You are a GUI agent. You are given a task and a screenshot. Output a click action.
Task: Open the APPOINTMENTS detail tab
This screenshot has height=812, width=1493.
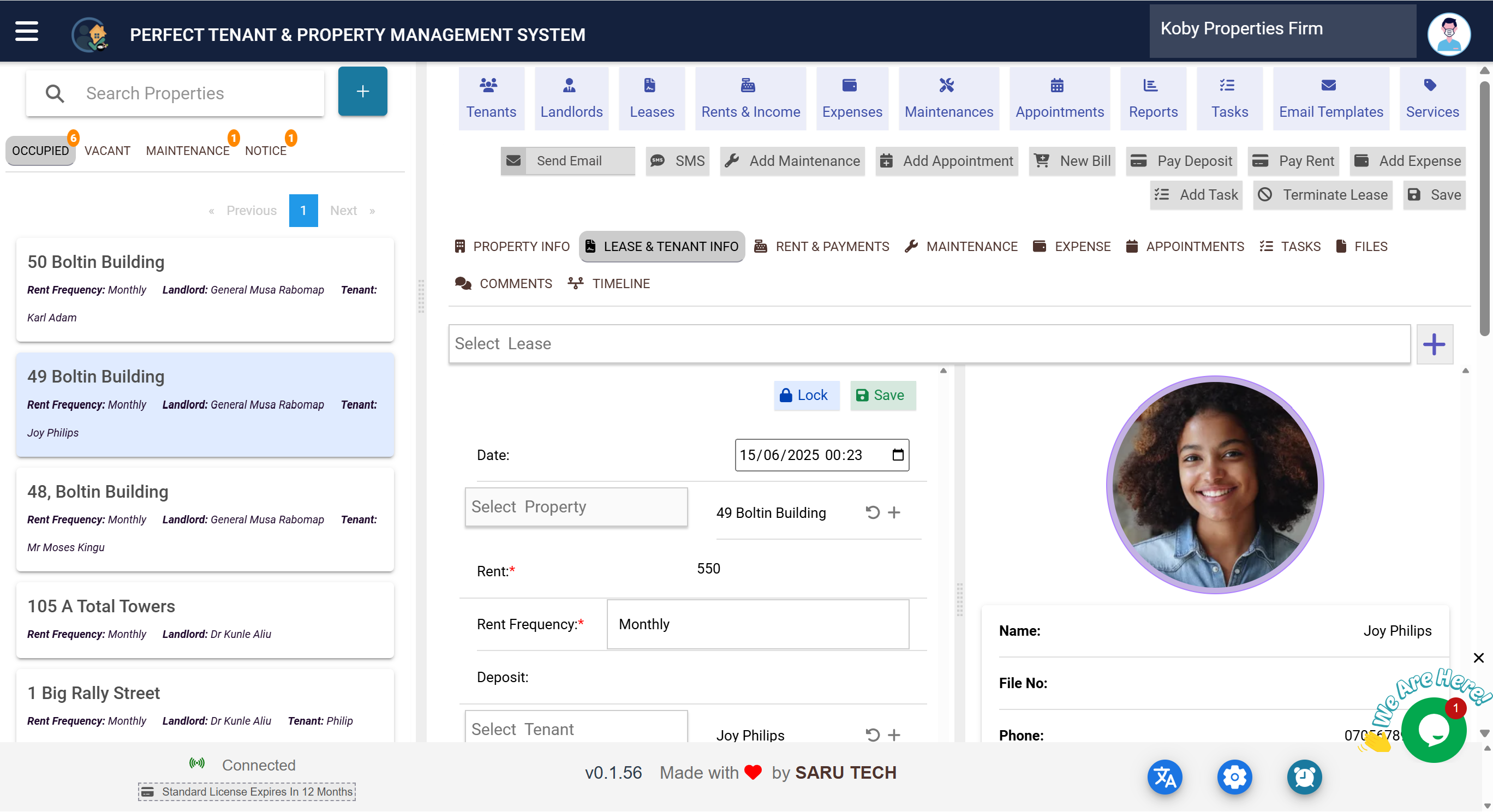[x=1185, y=246]
